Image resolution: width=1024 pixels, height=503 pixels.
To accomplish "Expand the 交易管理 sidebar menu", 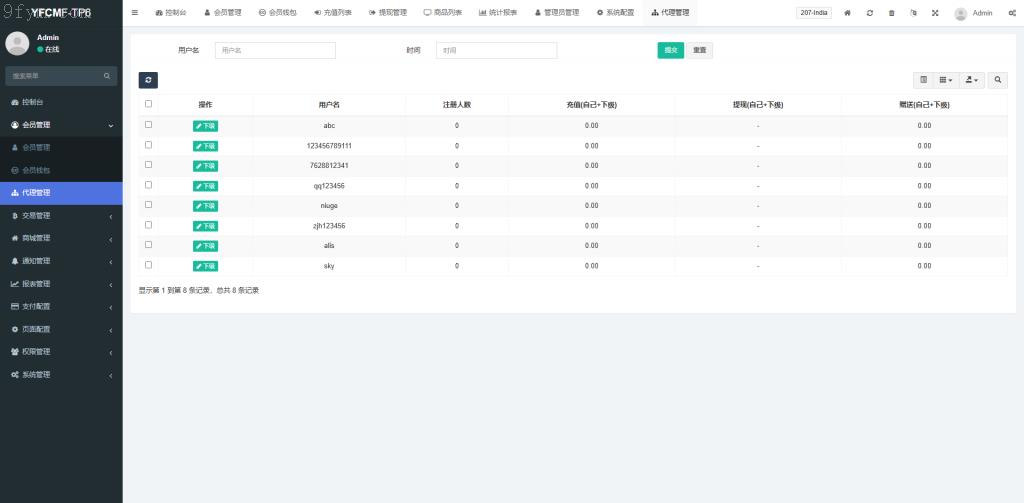I will coord(61,216).
